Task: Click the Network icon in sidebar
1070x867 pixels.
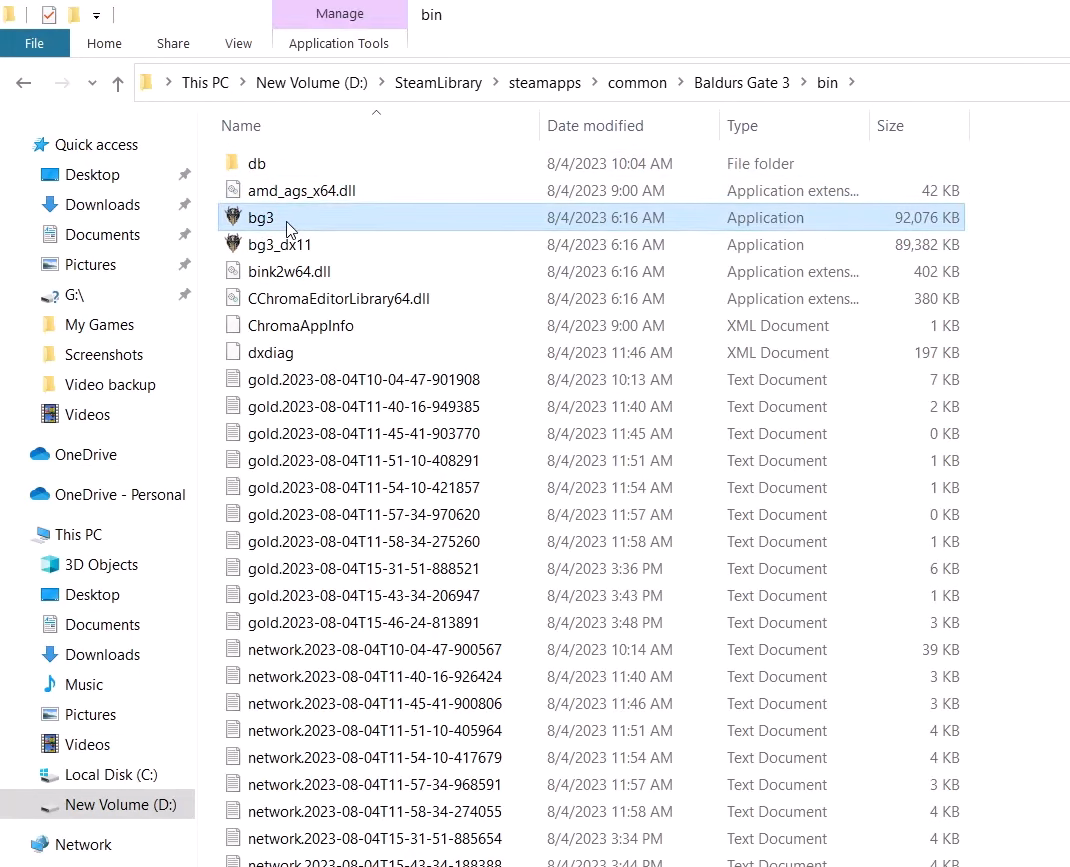Action: point(40,844)
